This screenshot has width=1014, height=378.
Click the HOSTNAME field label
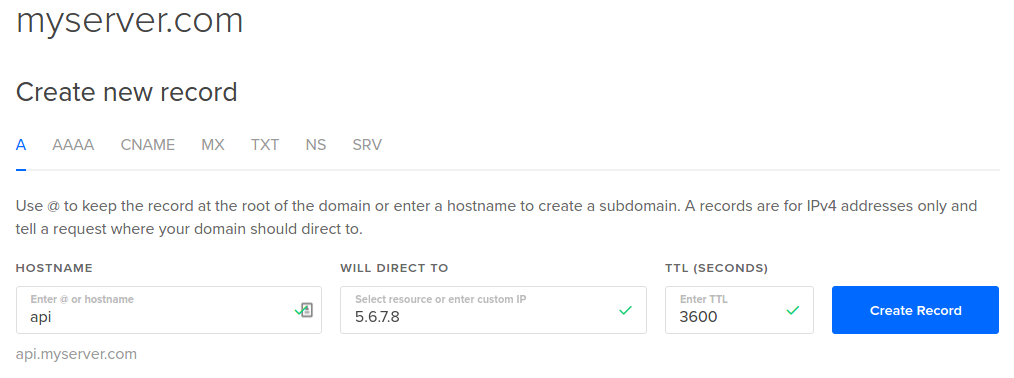(x=54, y=268)
